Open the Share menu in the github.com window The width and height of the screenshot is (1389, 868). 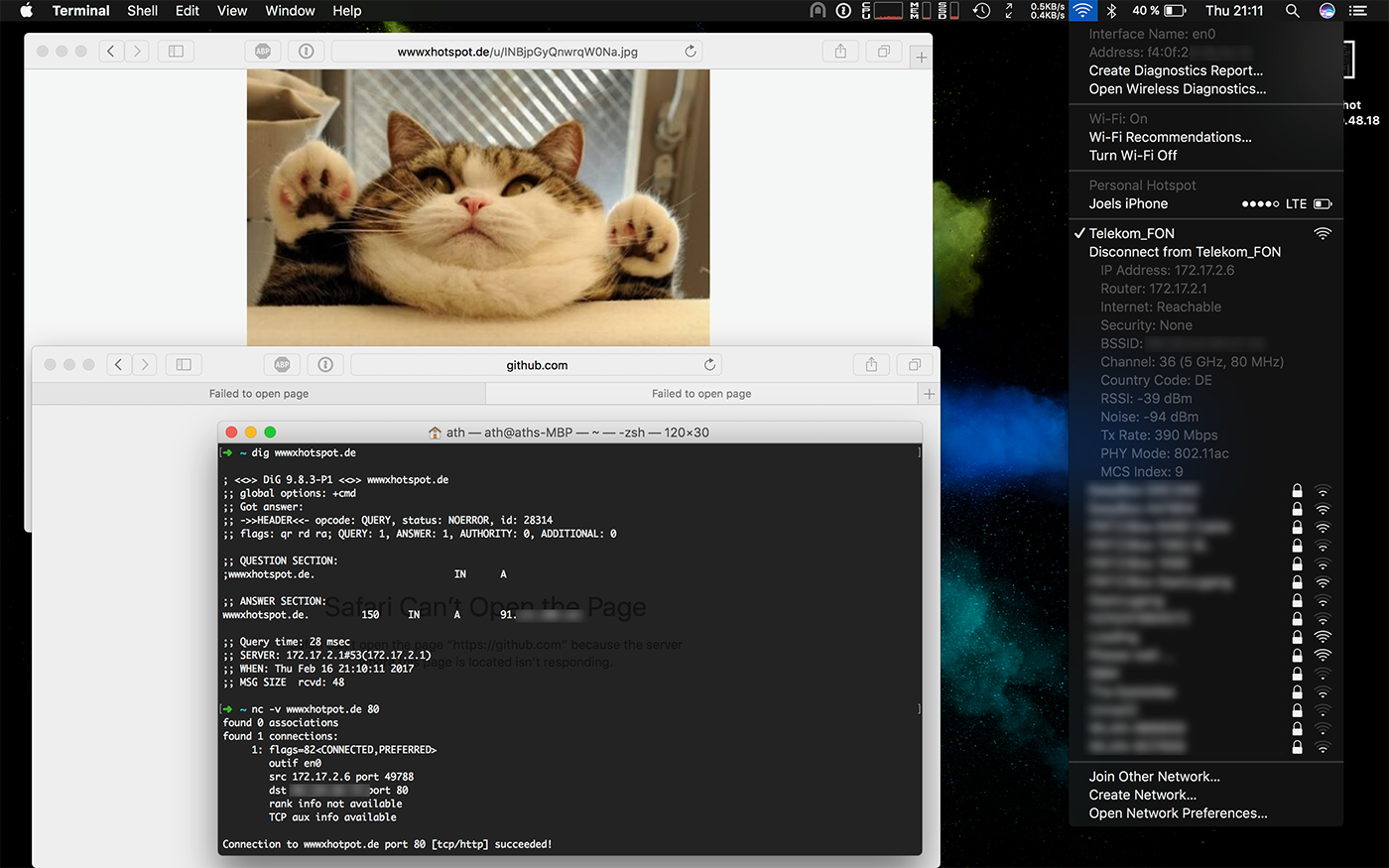pyautogui.click(x=871, y=364)
